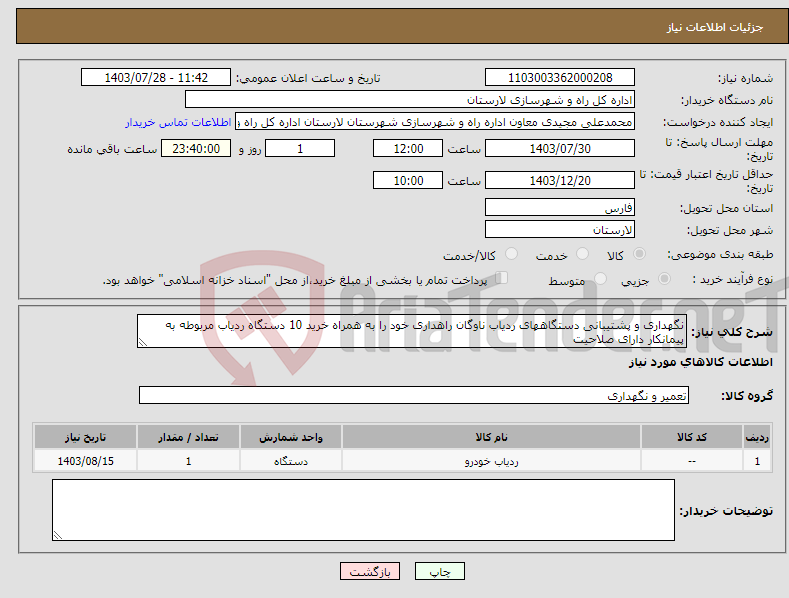
Task: Click the دستگاه unit cell
Action: coord(291,461)
